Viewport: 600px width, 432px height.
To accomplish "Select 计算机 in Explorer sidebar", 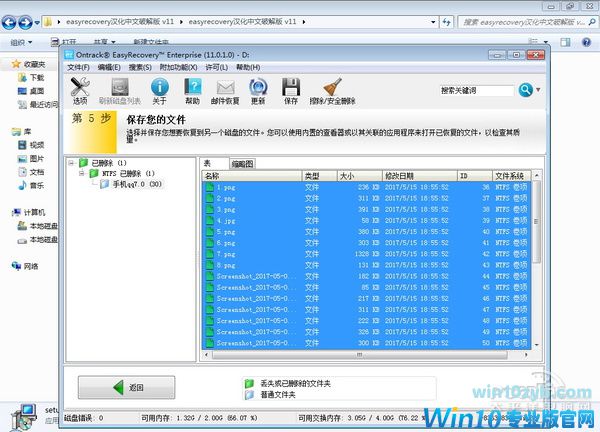I will 29,212.
